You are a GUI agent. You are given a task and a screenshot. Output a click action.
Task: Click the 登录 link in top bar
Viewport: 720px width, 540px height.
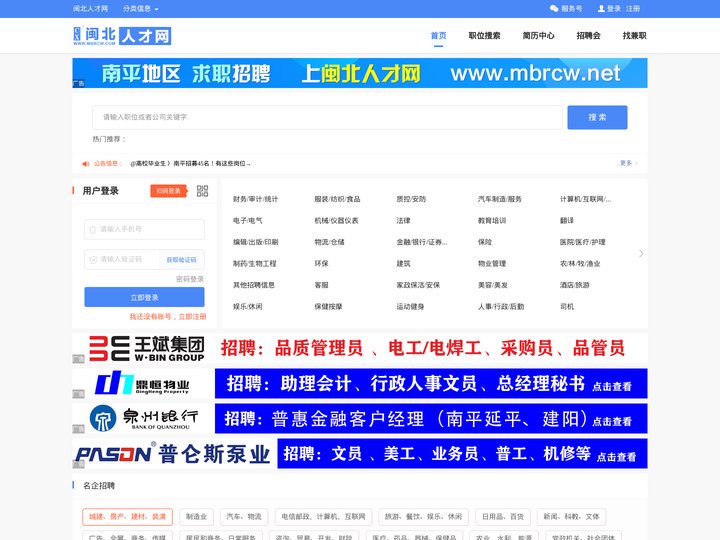click(x=614, y=8)
